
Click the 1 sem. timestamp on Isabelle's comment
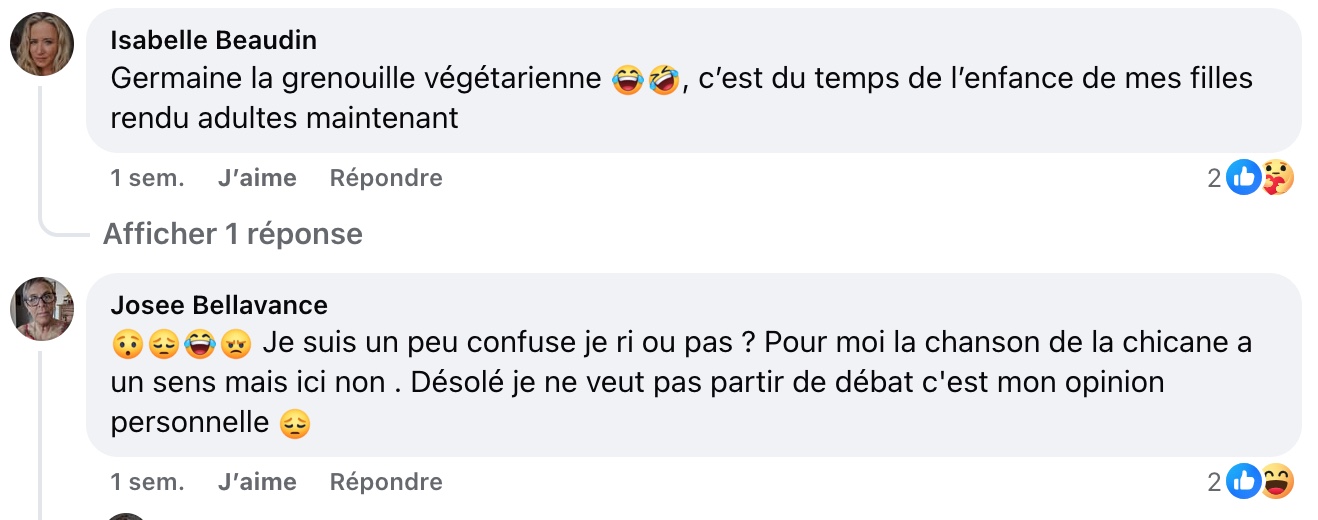(x=147, y=178)
